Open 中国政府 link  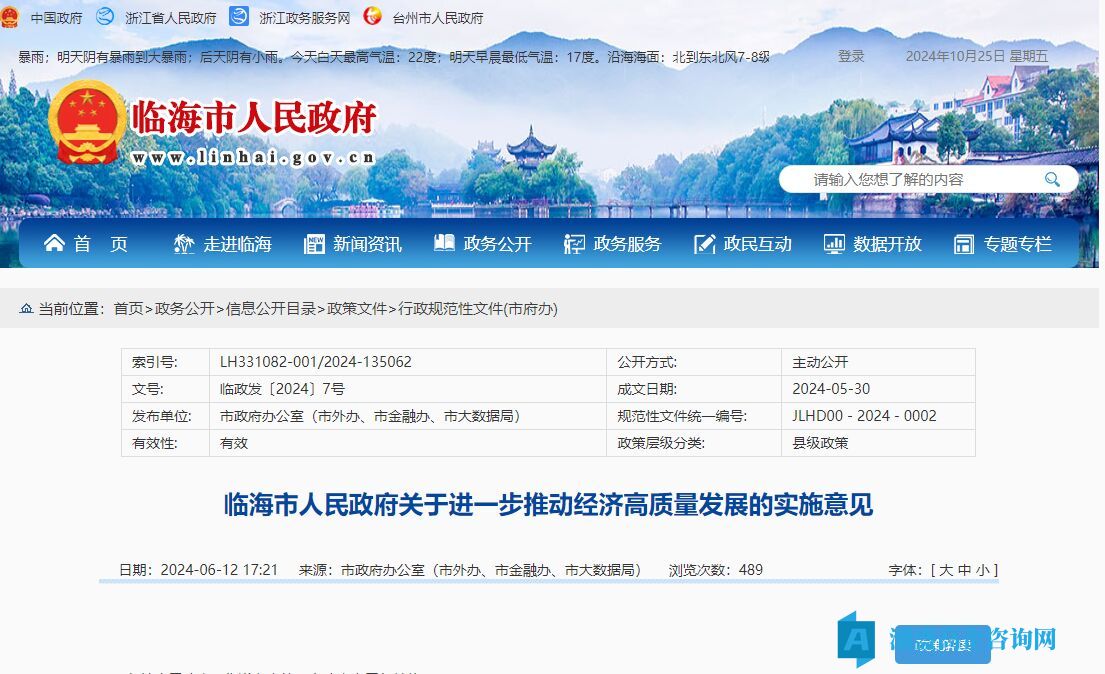(56, 18)
